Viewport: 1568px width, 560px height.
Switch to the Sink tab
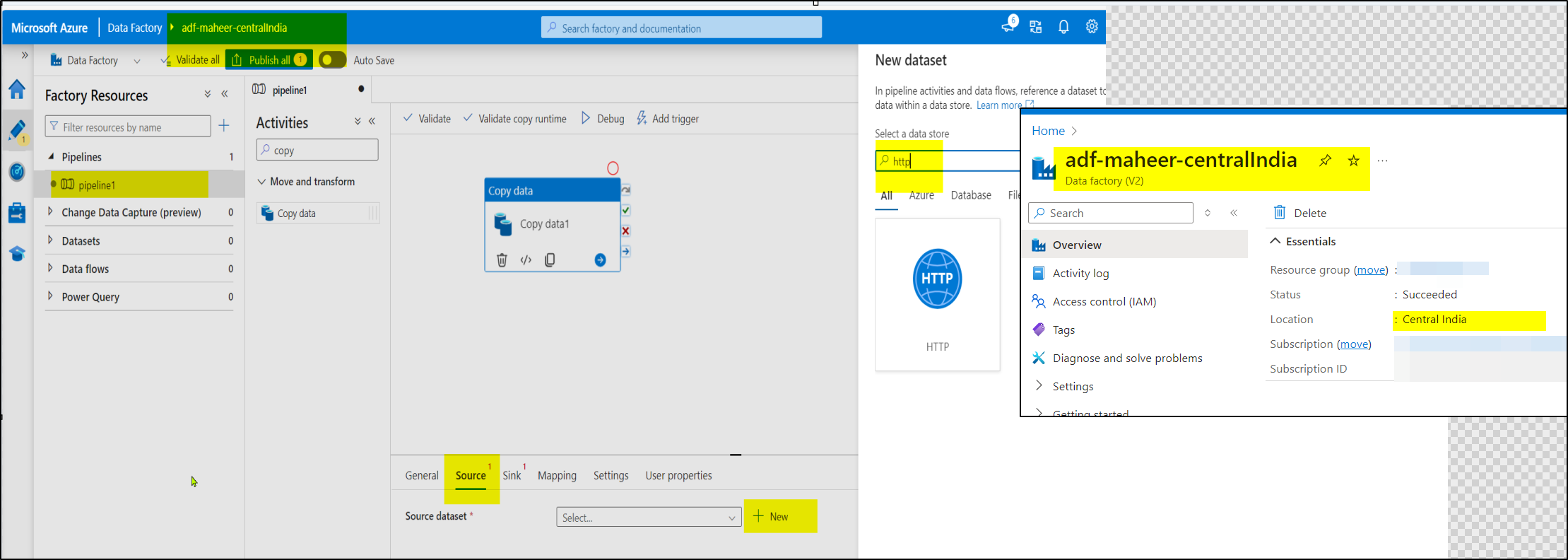(x=512, y=476)
